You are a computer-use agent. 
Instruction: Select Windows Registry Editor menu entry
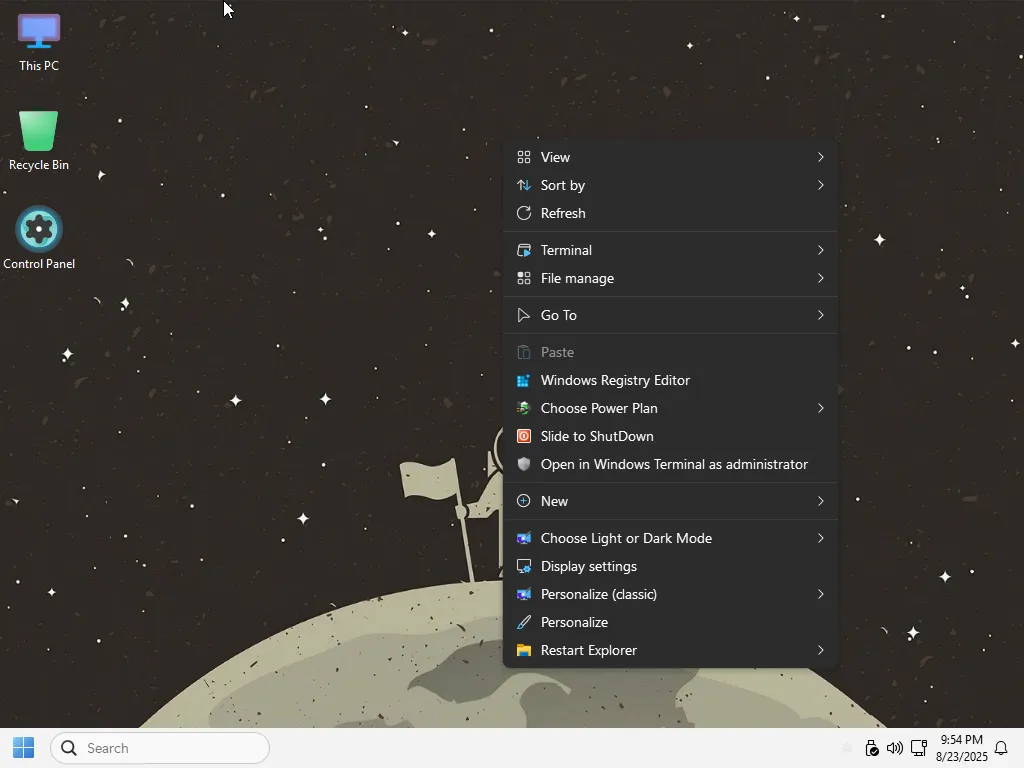point(671,381)
